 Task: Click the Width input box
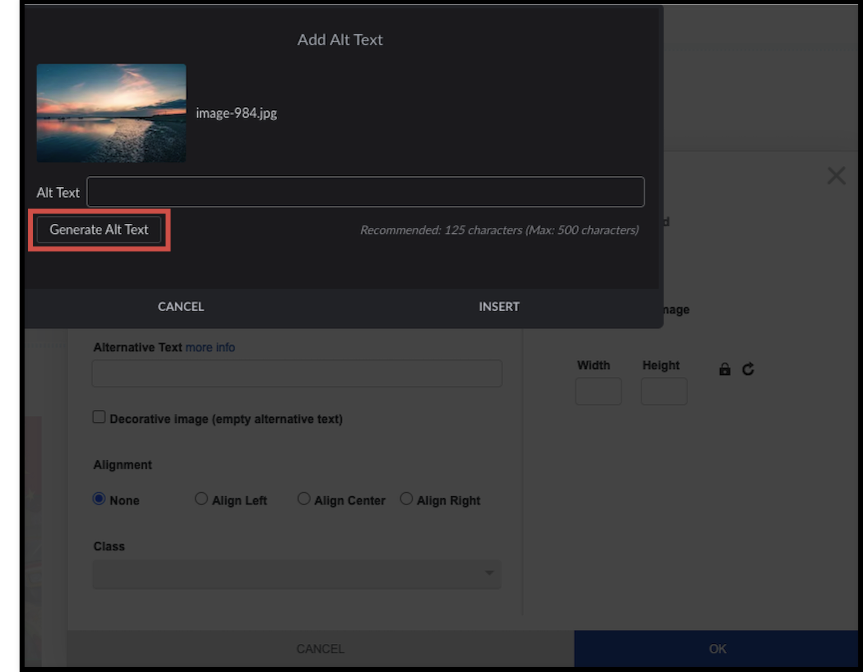pos(598,391)
